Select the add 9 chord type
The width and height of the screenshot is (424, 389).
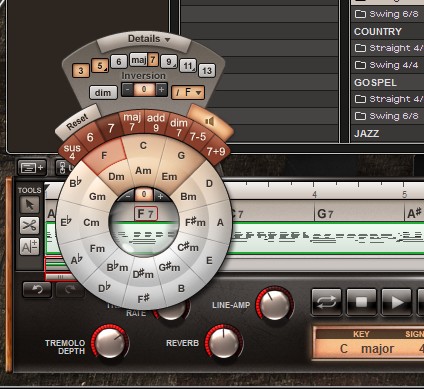[156, 122]
